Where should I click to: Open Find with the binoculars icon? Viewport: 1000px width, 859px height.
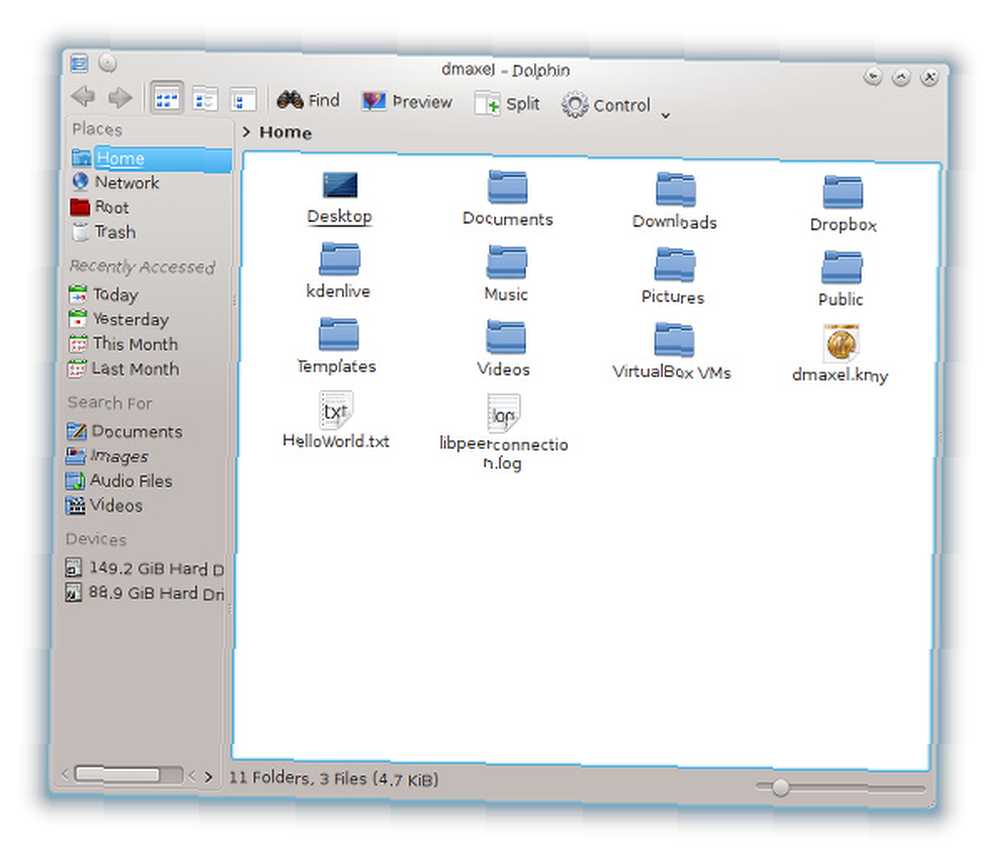coord(309,100)
